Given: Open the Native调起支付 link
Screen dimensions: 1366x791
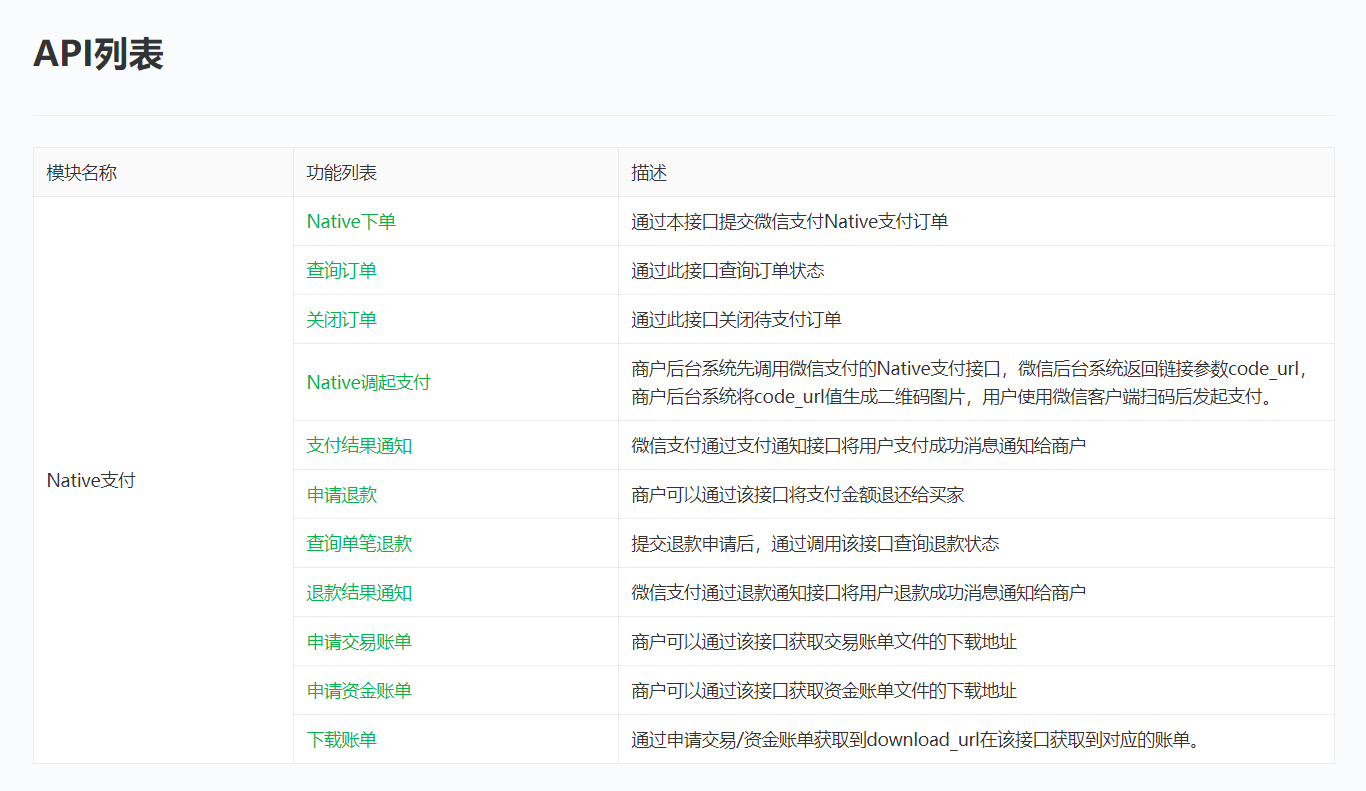Looking at the screenshot, I should [368, 382].
